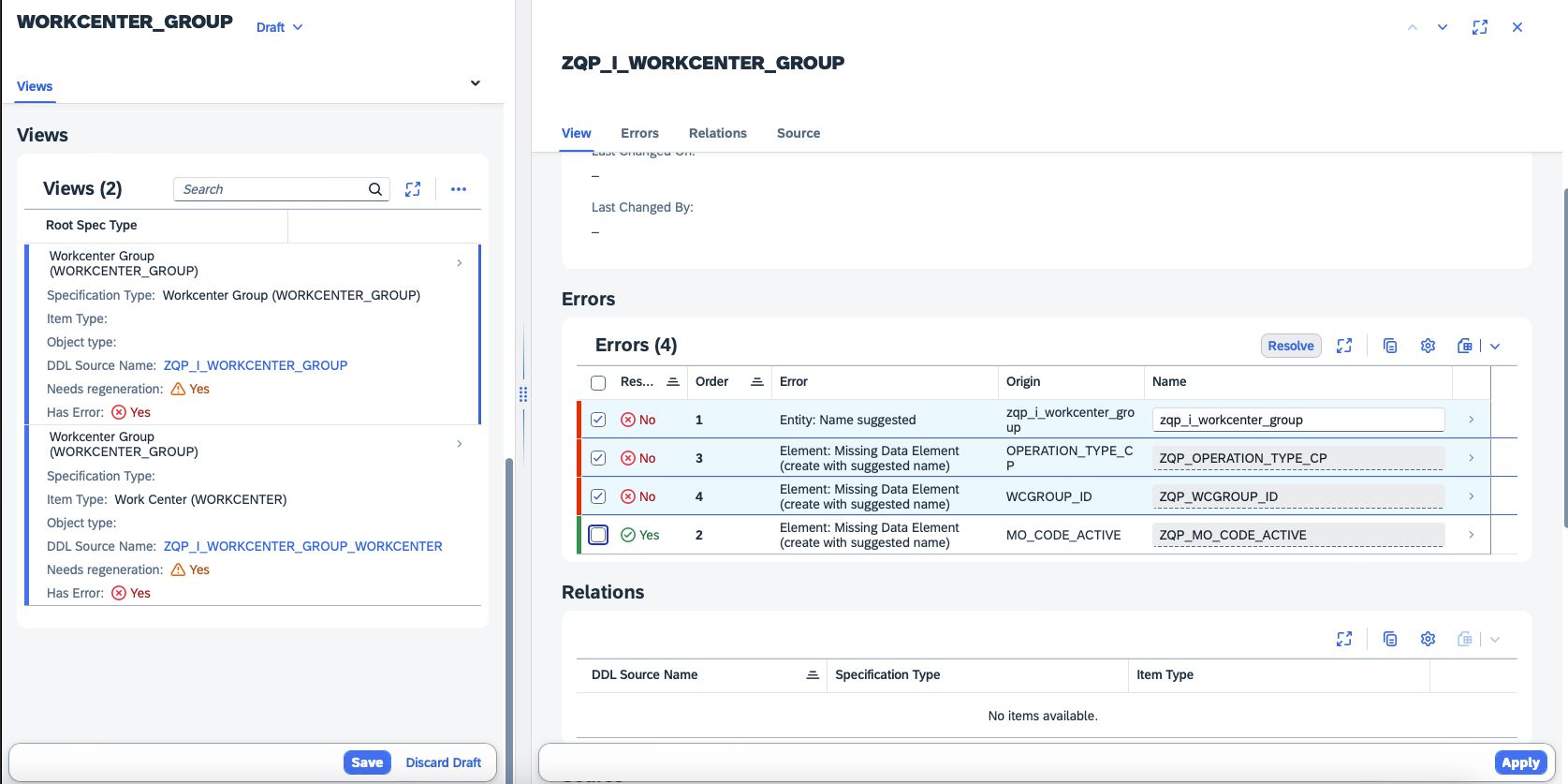Click the Resolve button

(1291, 346)
